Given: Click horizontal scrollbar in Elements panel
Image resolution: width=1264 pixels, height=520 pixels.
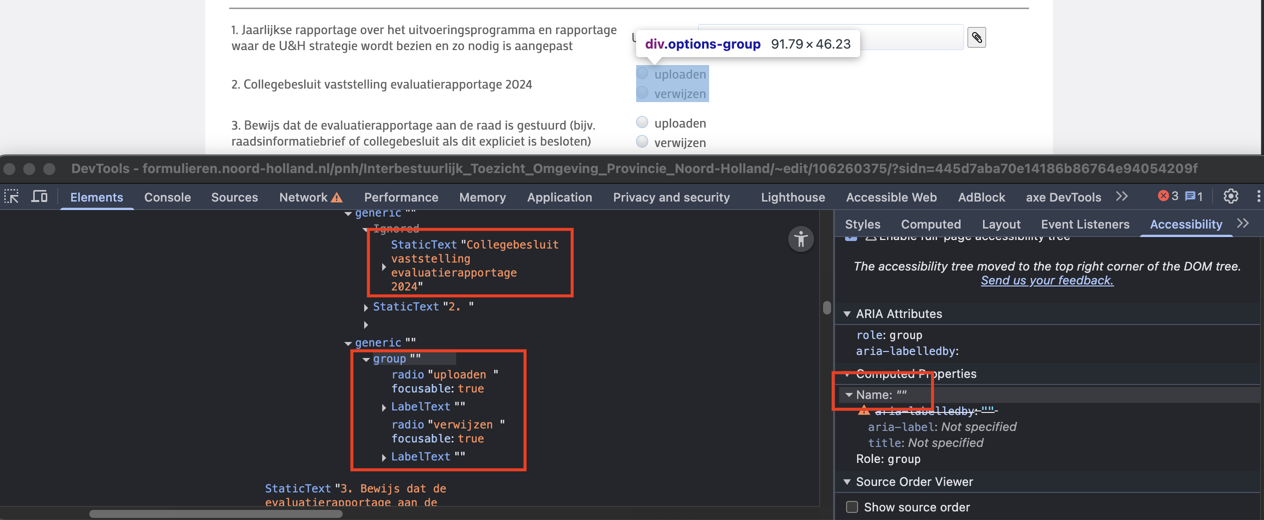Looking at the screenshot, I should [x=215, y=514].
